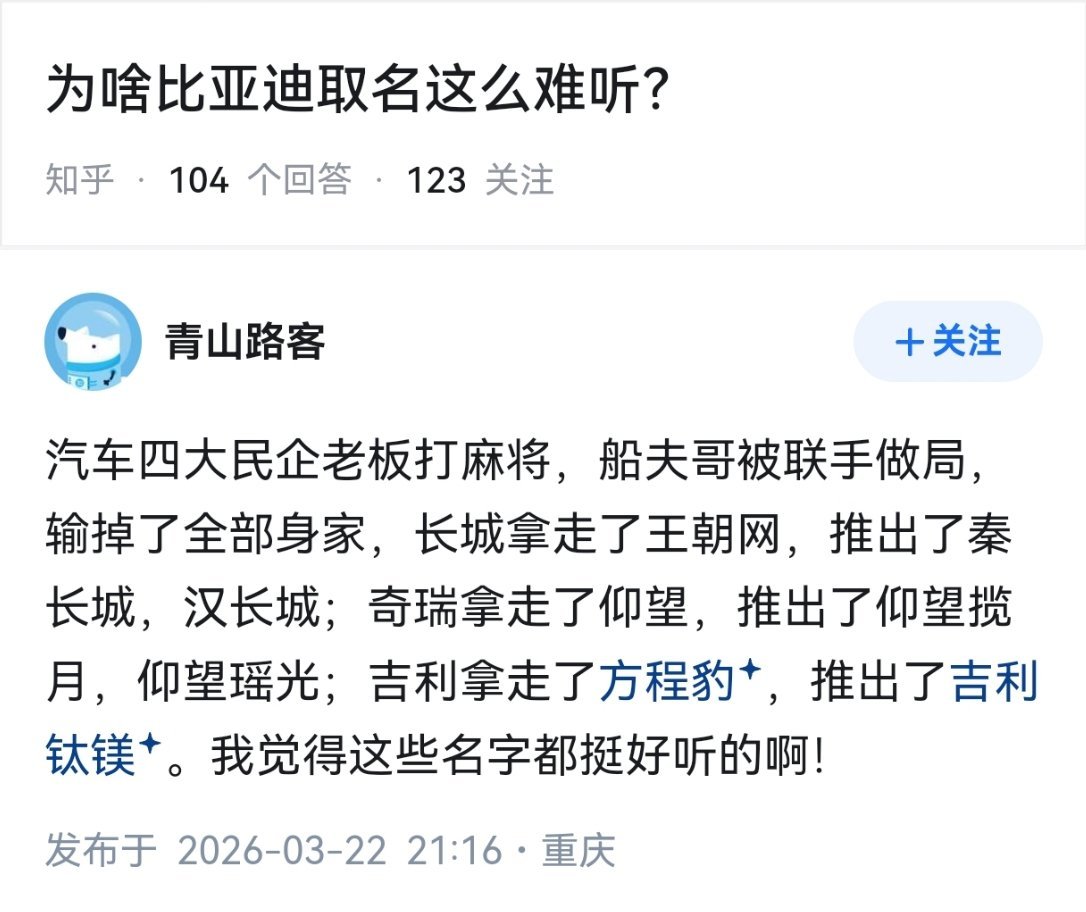Open the 吉利钛镁 keyword link
1086x912 pixels.
(x=90, y=745)
